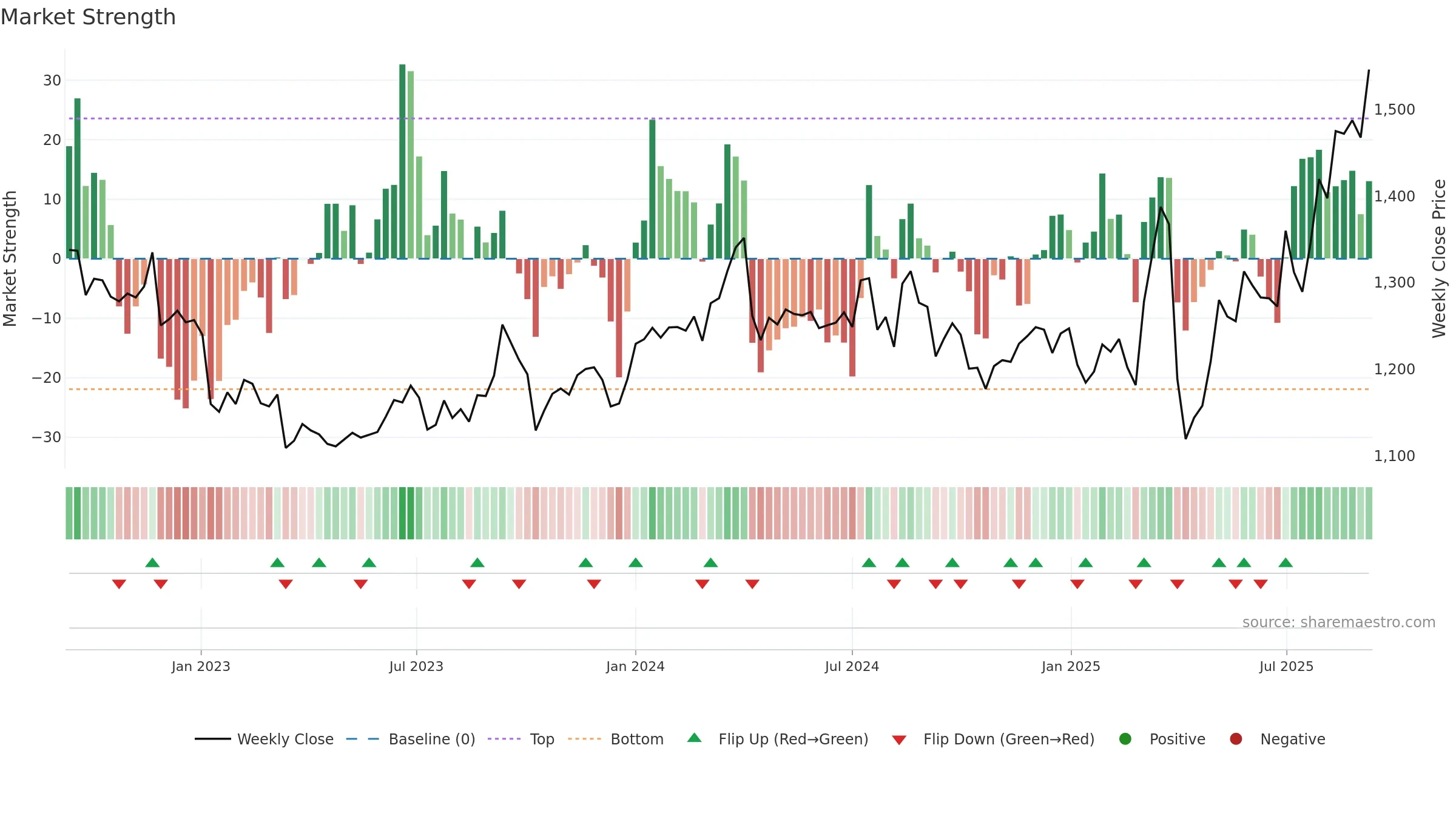Click rightmost green flip-up marker near Jul 2025
This screenshot has height=819, width=1456.
coord(1286,562)
